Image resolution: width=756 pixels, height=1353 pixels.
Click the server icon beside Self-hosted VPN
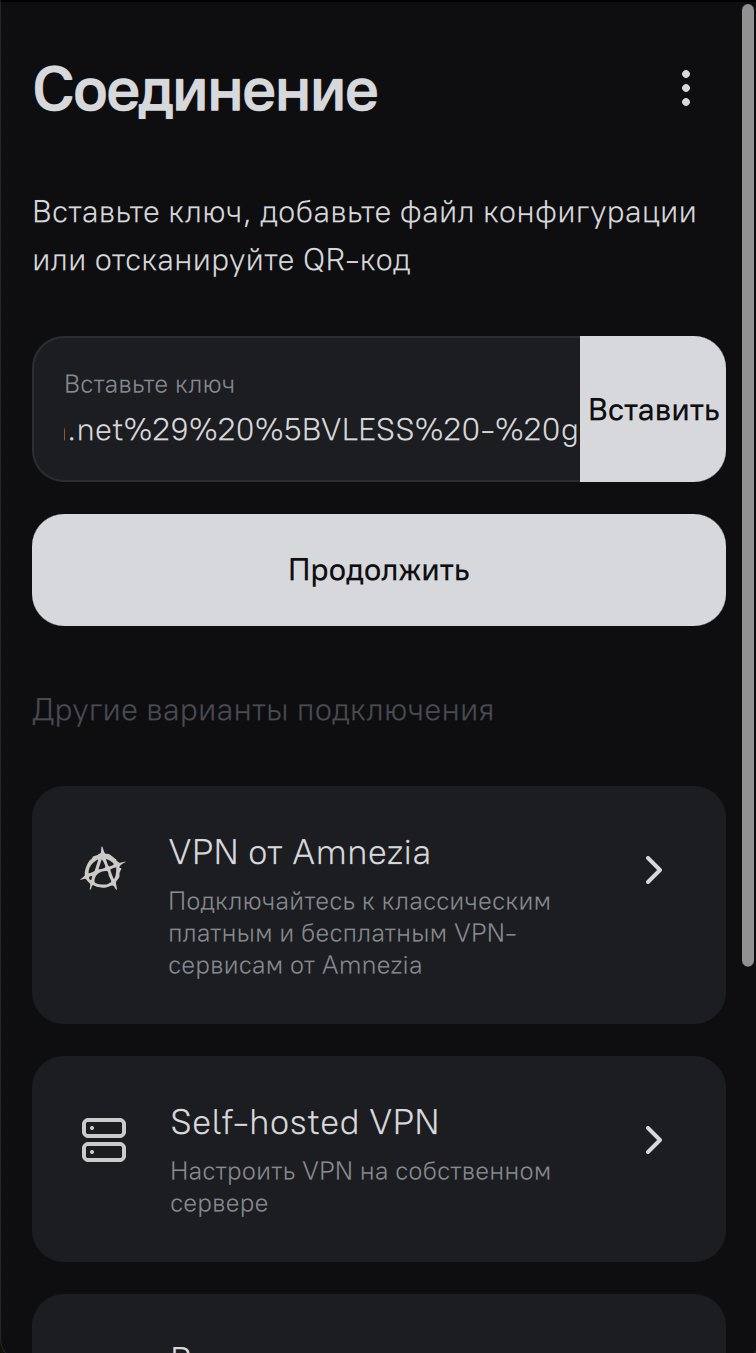point(103,1140)
